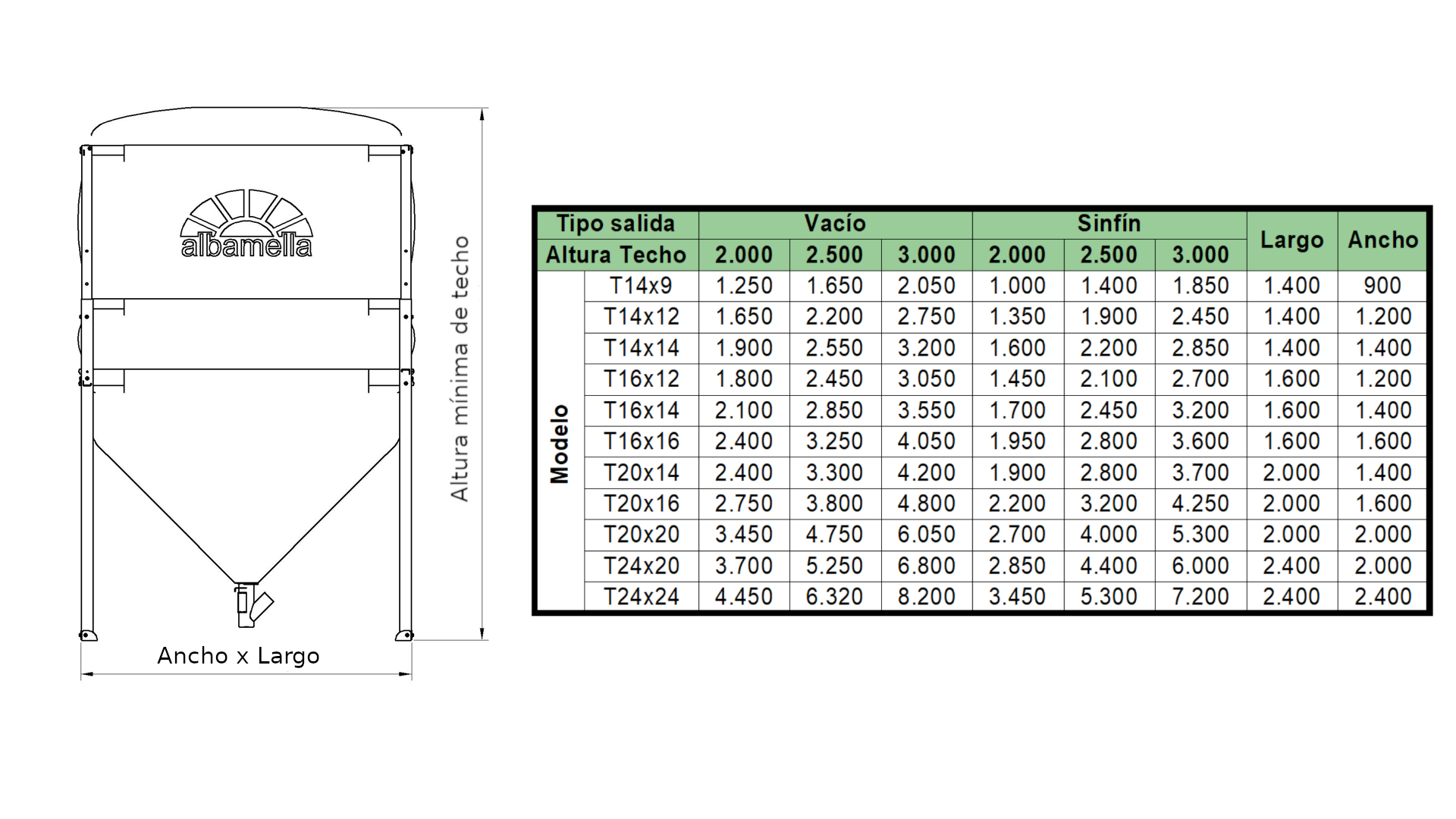Select the Sinfín output type header
Screen dimensions: 1456x819
(x=1107, y=224)
